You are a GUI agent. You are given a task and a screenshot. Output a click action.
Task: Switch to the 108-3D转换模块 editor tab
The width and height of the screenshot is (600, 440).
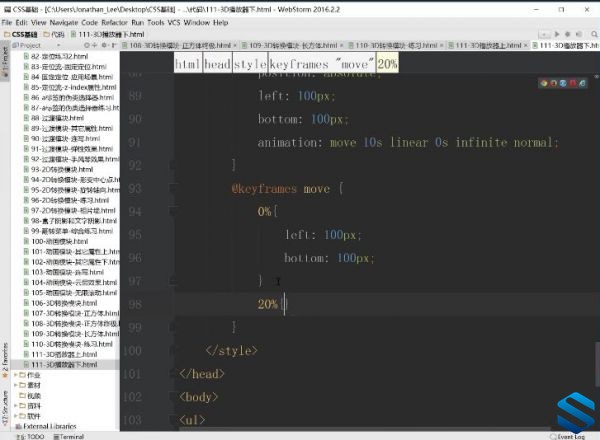(x=179, y=45)
